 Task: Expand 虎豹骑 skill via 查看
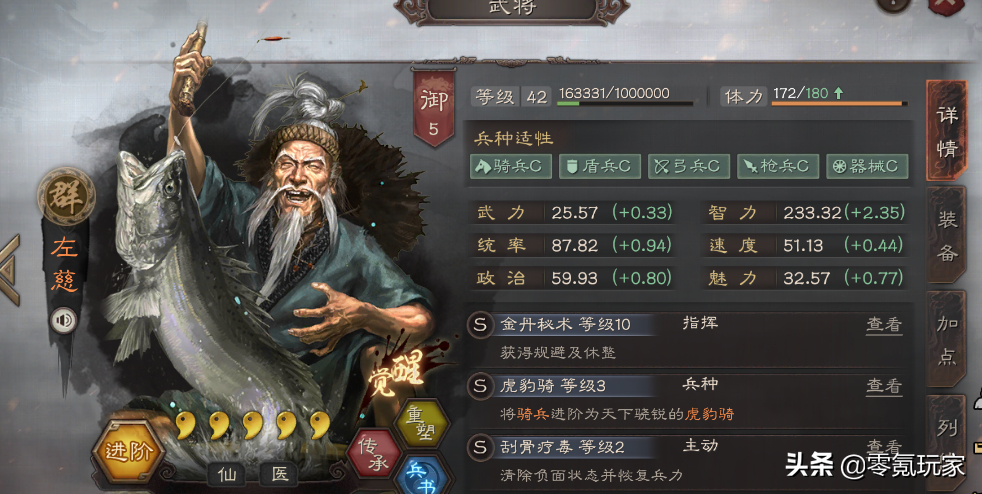click(x=884, y=386)
